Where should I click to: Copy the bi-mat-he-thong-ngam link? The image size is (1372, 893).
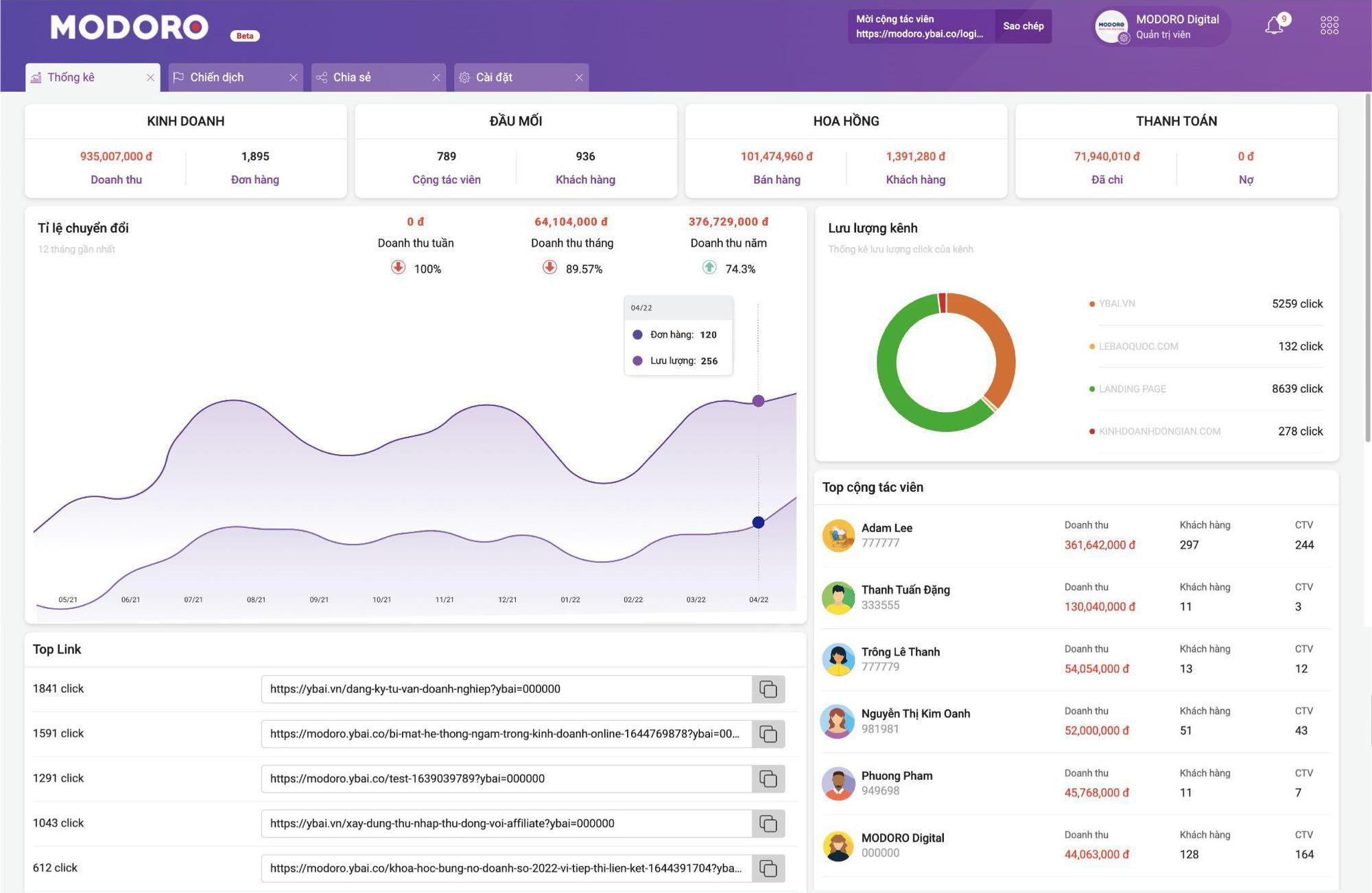coord(768,734)
